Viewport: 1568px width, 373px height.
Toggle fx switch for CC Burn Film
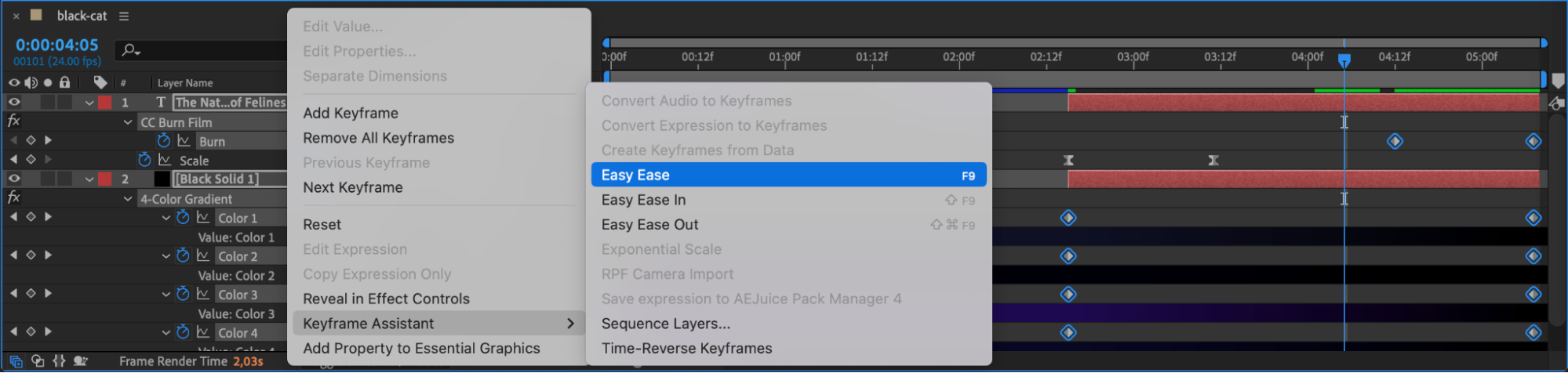pyautogui.click(x=13, y=121)
